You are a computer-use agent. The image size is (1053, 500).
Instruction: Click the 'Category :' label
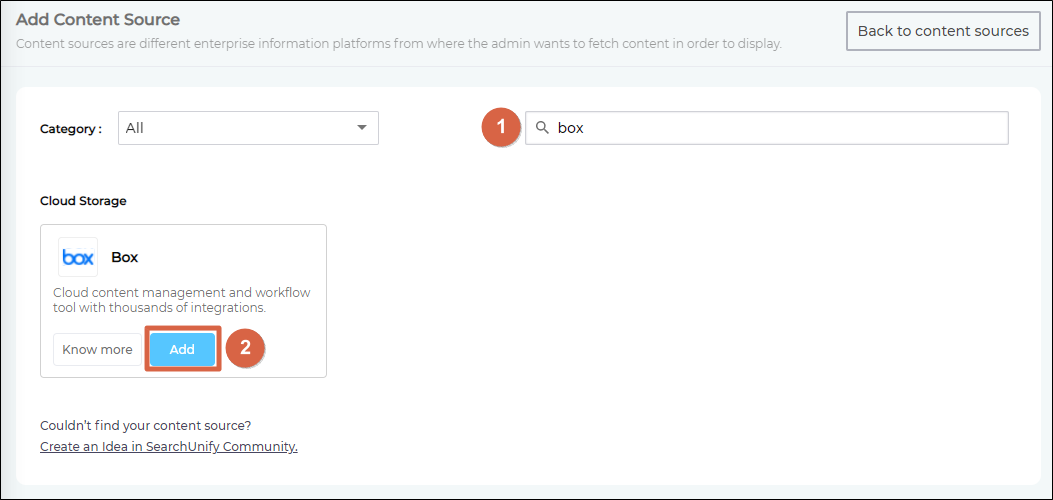tap(71, 129)
